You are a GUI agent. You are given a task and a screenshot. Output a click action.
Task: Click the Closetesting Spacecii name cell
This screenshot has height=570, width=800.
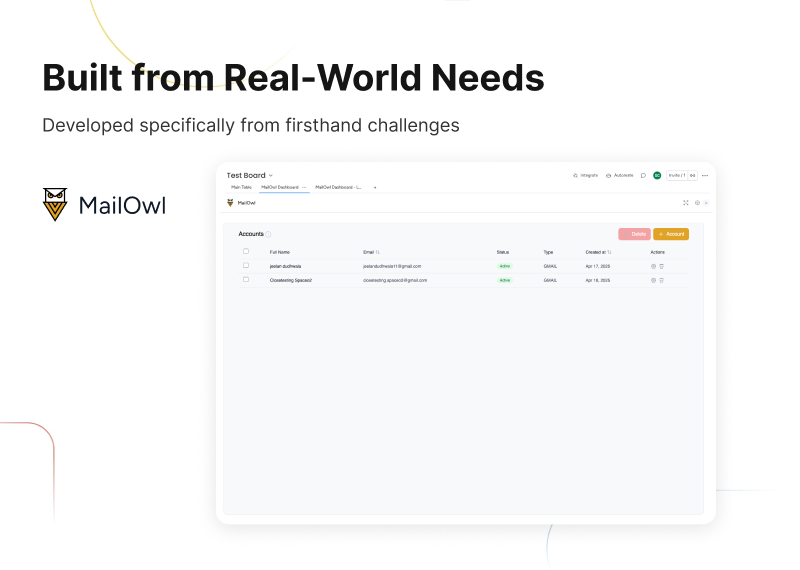[x=291, y=281]
